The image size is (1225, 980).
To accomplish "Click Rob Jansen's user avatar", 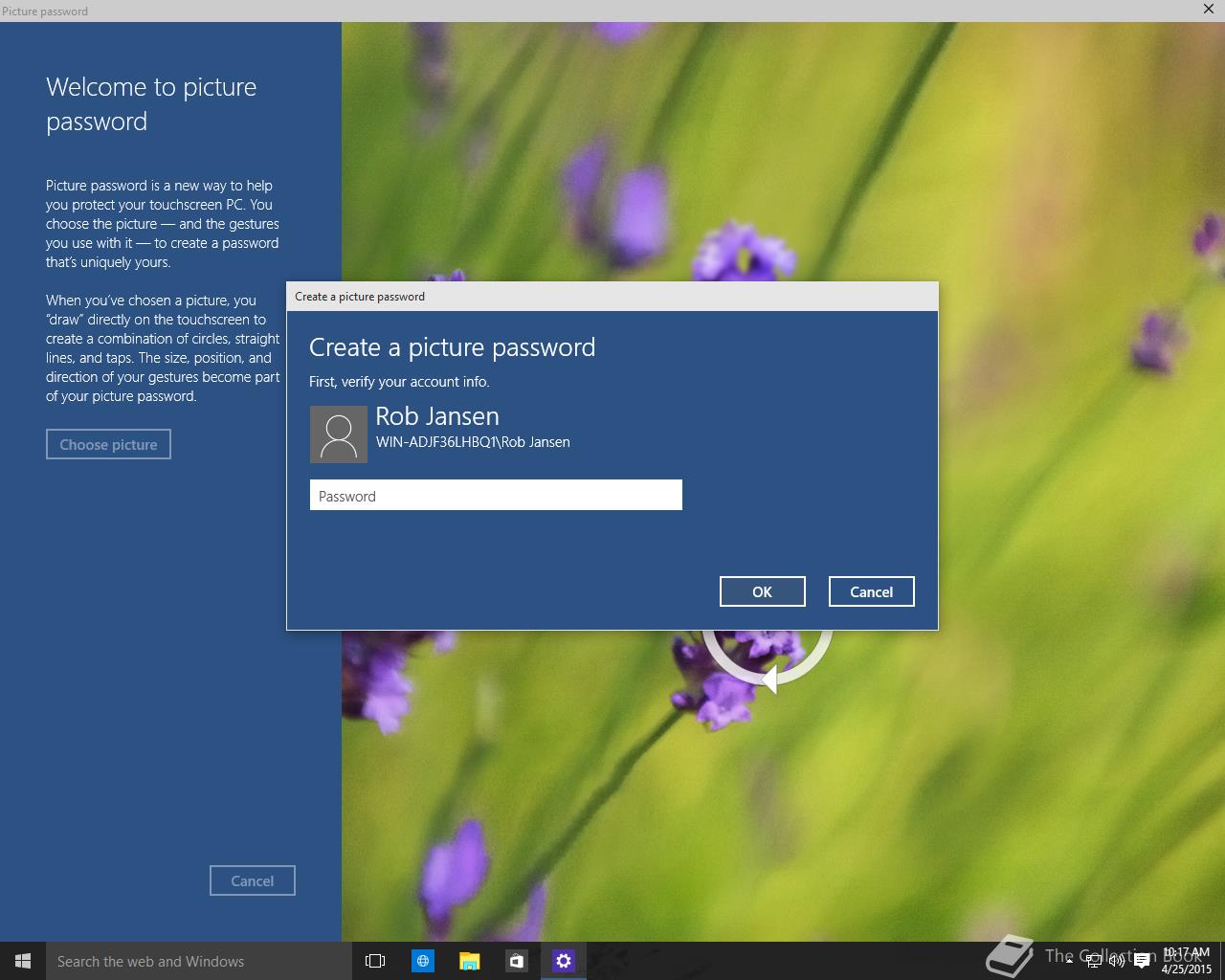I will (338, 434).
